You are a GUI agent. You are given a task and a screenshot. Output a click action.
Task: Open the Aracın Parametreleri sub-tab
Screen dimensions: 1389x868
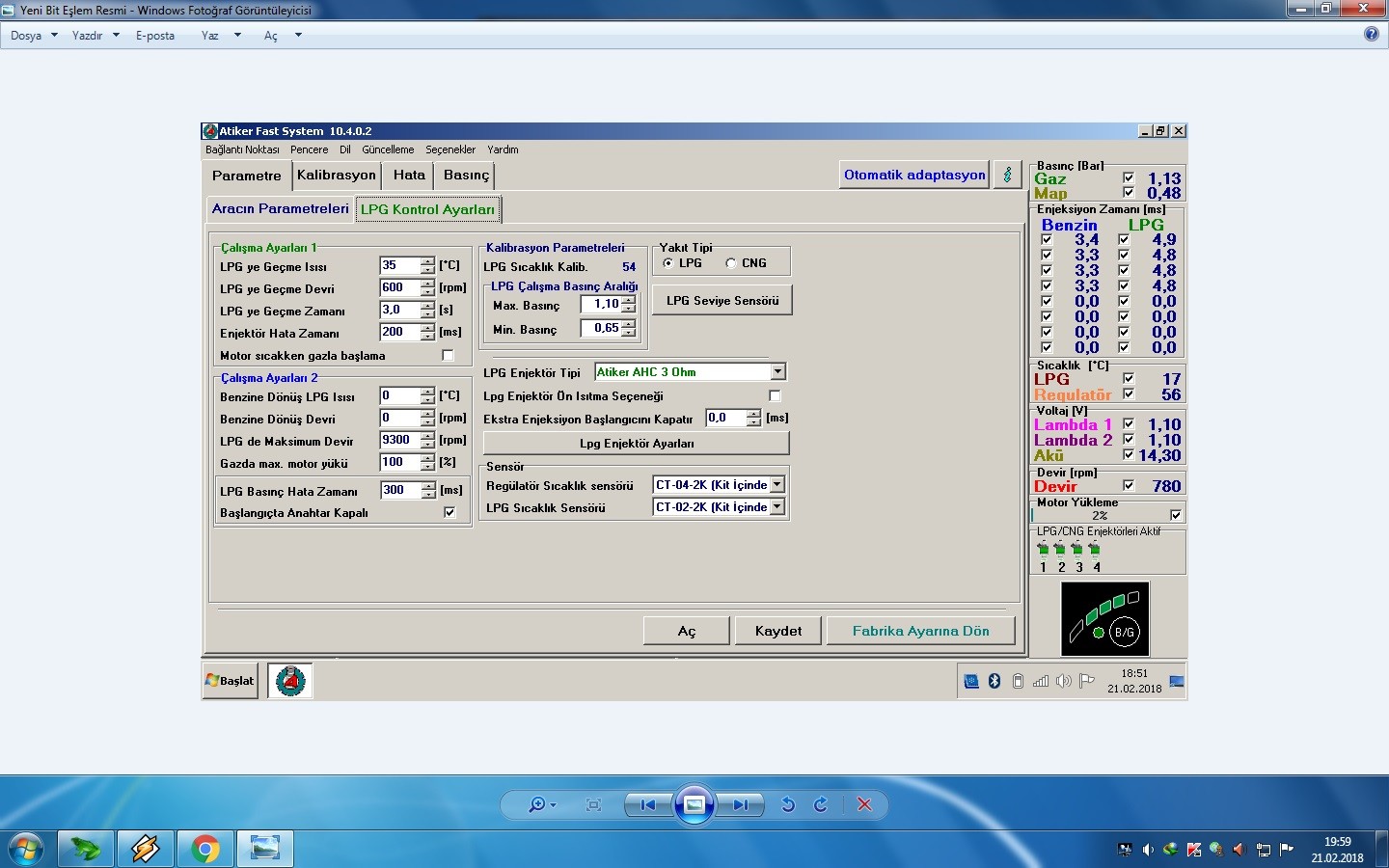click(x=281, y=208)
